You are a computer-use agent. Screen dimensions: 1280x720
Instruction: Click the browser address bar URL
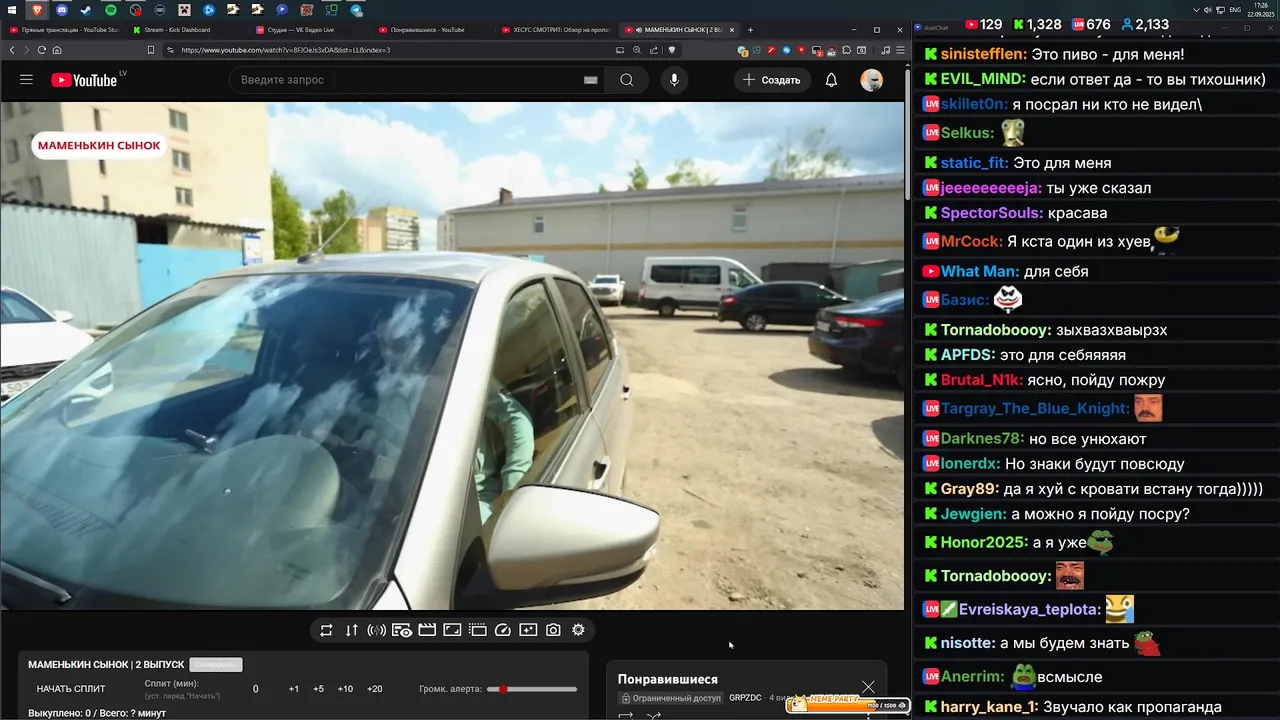point(286,50)
